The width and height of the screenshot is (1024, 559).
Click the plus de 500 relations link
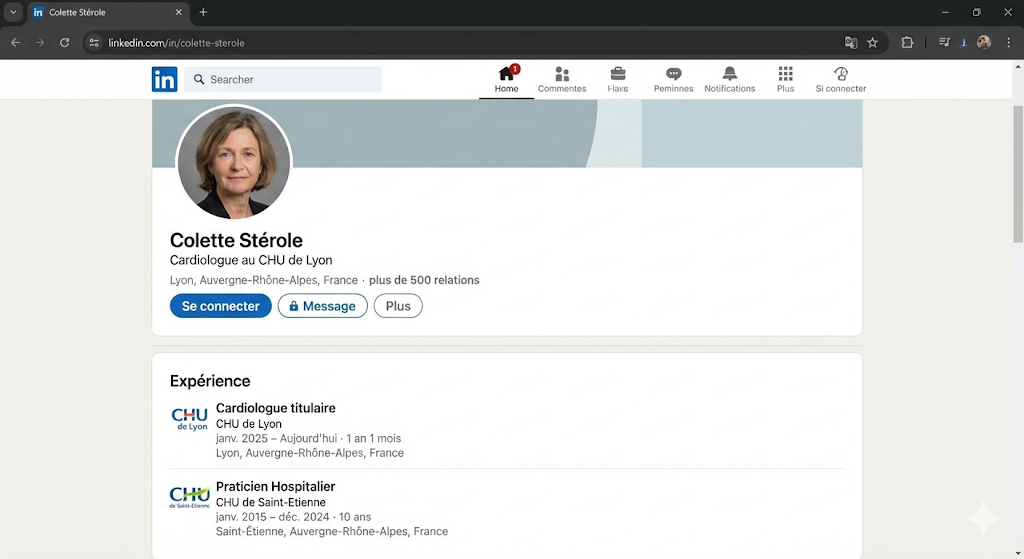coord(424,280)
